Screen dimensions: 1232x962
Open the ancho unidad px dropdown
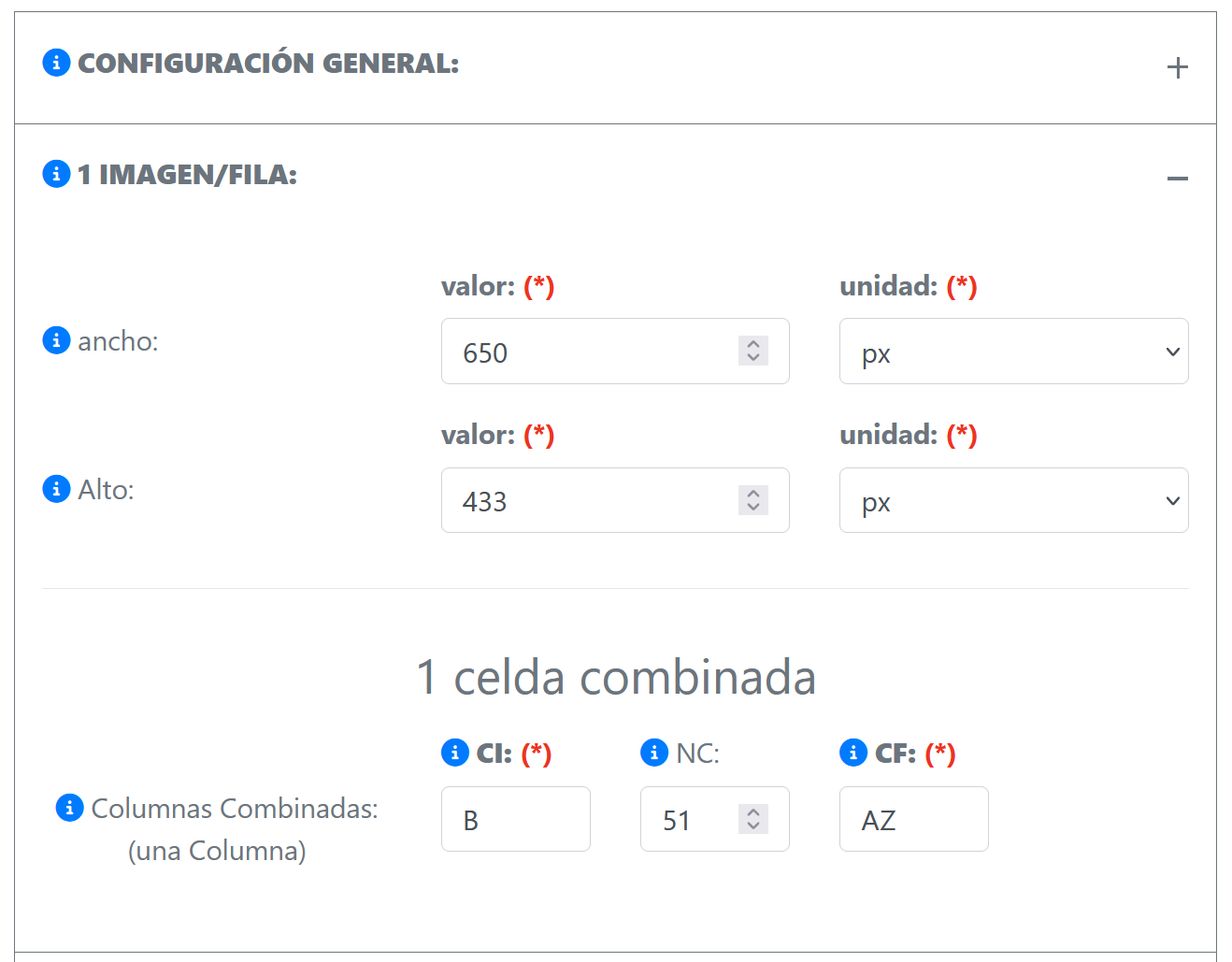click(x=1013, y=352)
